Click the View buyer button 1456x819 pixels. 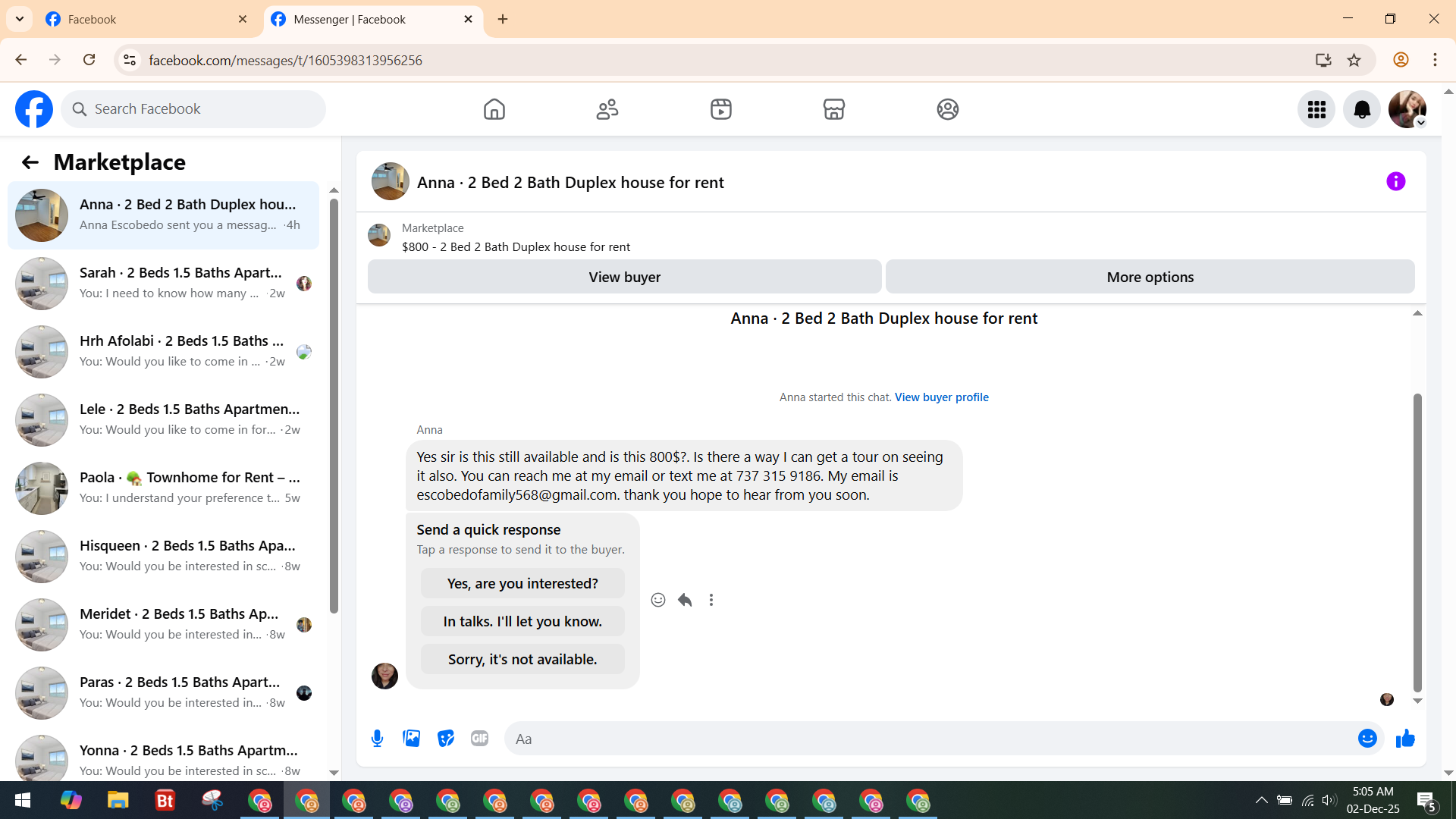(624, 277)
